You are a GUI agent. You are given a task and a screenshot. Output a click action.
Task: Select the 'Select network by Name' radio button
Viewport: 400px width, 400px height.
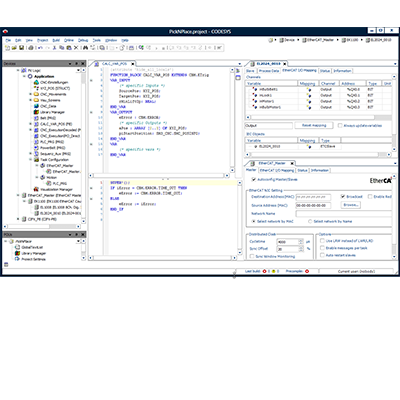pyautogui.click(x=310, y=221)
